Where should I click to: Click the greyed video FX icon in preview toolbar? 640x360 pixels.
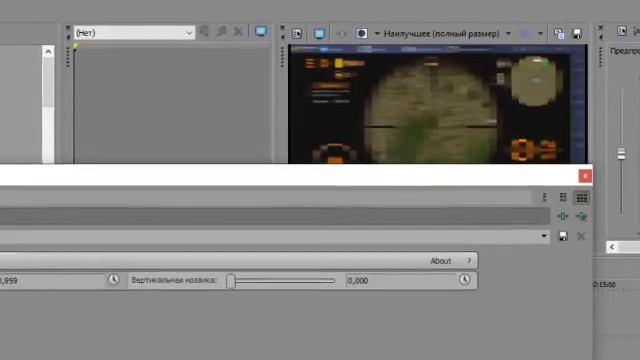[x=342, y=34]
